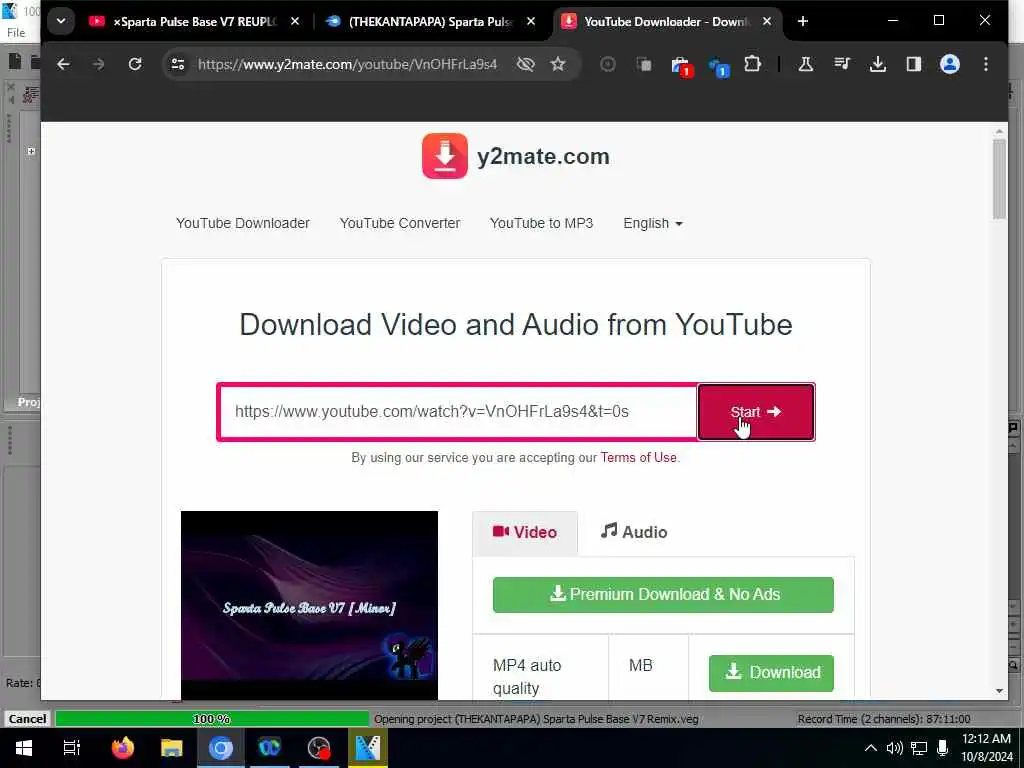Click the scrollbar down arrow
This screenshot has height=768, width=1024.
click(x=999, y=691)
